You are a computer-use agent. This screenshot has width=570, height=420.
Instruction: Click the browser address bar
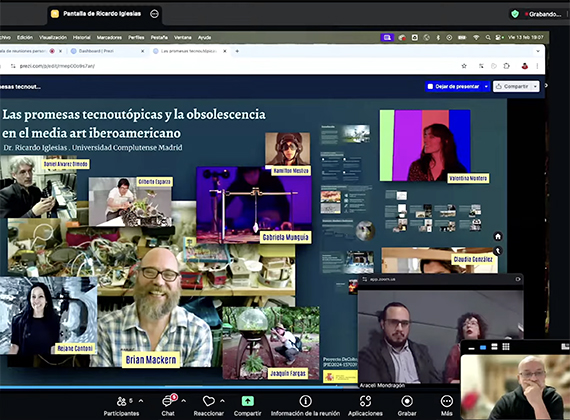click(x=233, y=66)
